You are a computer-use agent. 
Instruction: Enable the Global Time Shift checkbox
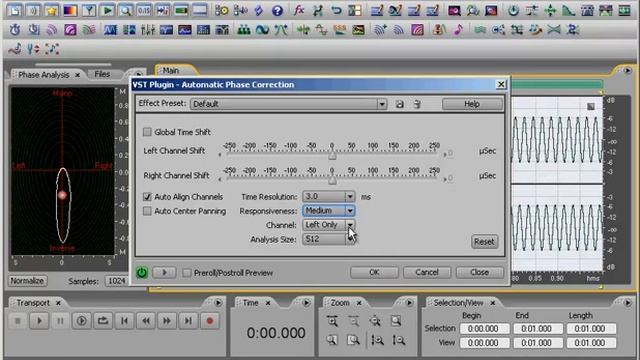pos(147,132)
